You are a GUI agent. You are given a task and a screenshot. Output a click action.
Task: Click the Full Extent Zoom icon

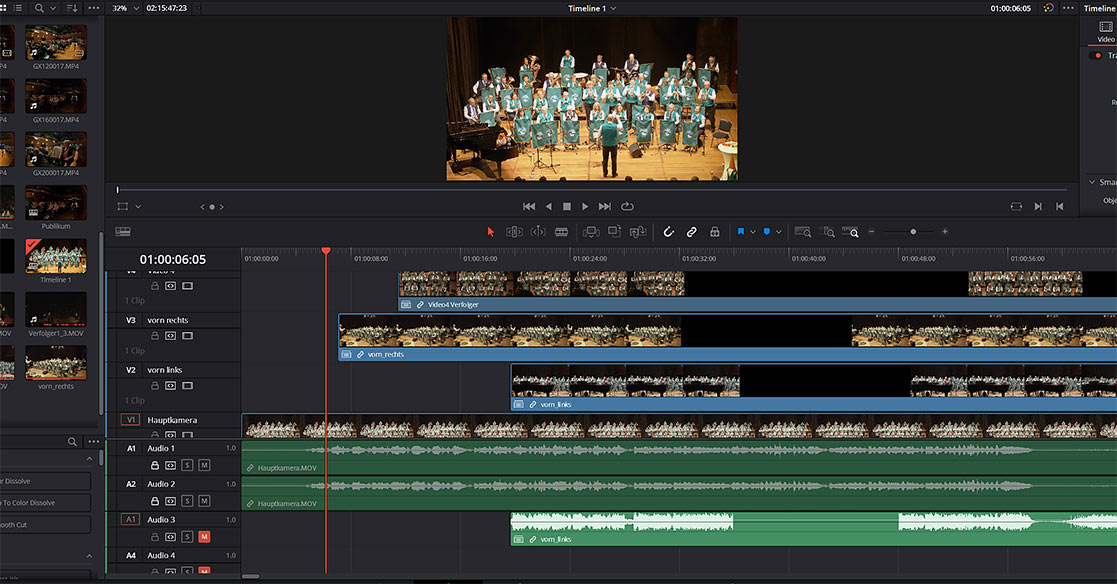pos(803,231)
